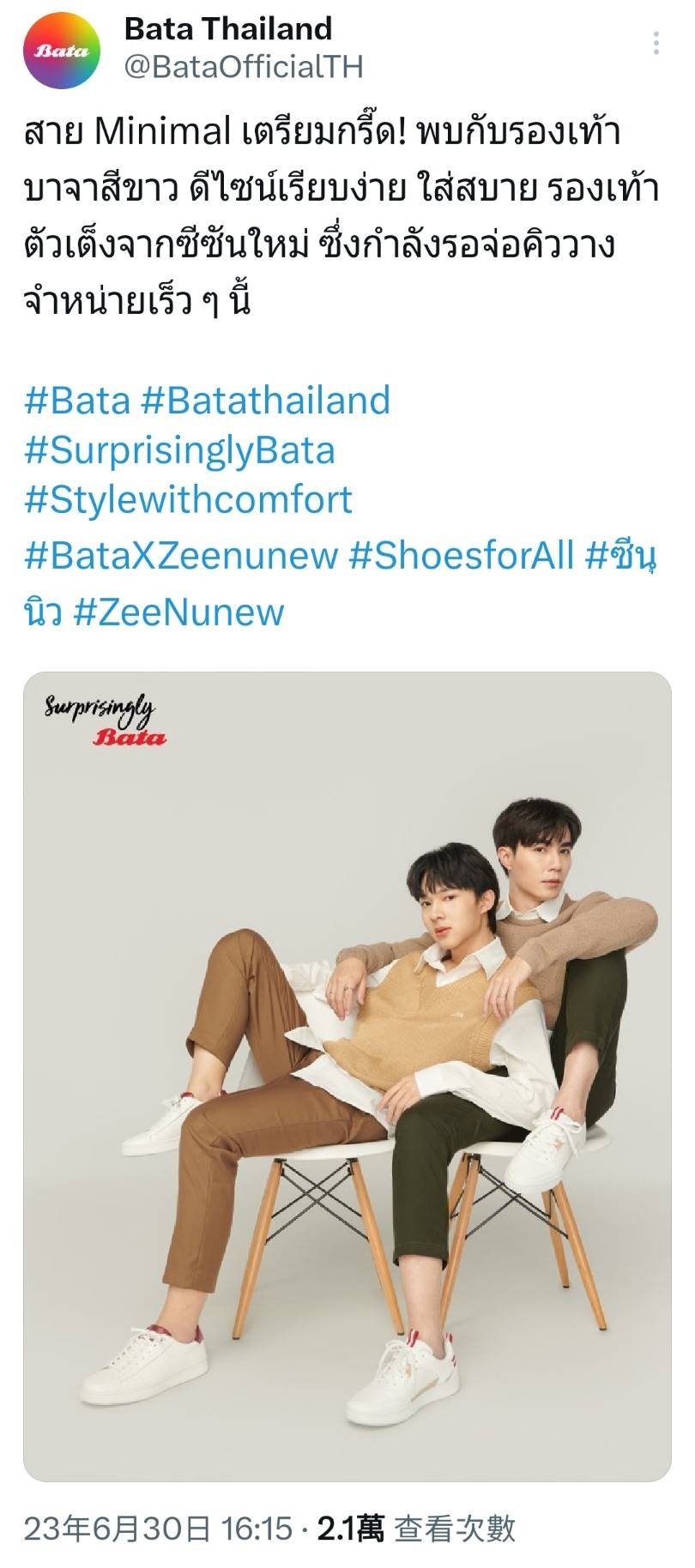Open the #ShoesforAll hashtag

pos(461,556)
